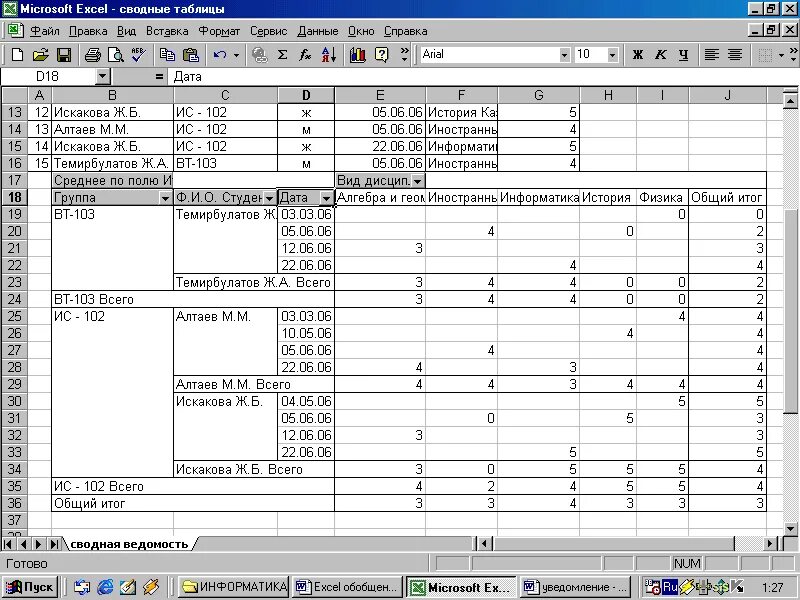Screen dimensions: 800x600
Task: Switch to уведомление Word taskbar button
Action: 576,587
